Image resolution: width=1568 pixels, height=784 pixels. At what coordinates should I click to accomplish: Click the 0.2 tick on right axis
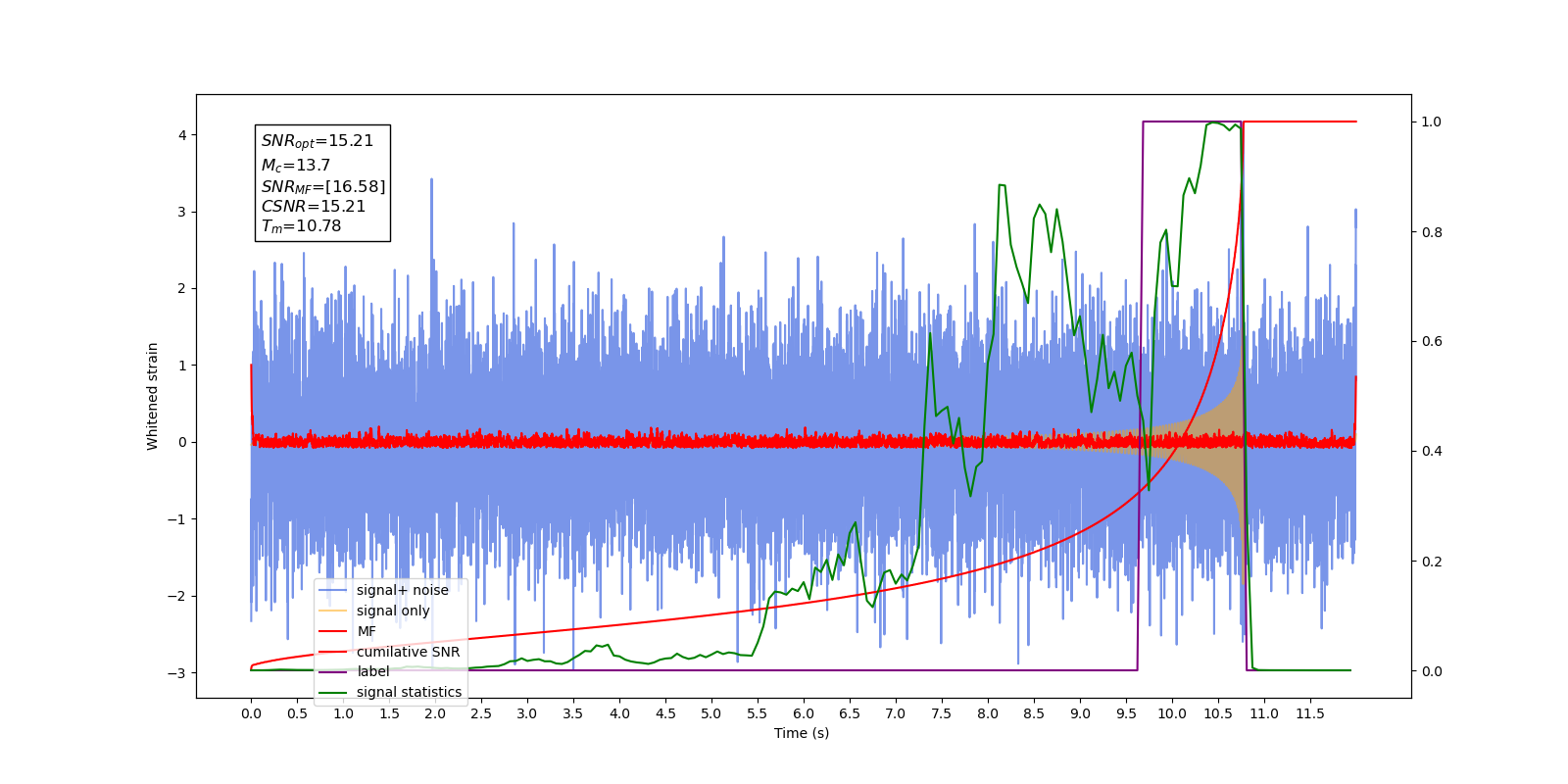click(1432, 562)
